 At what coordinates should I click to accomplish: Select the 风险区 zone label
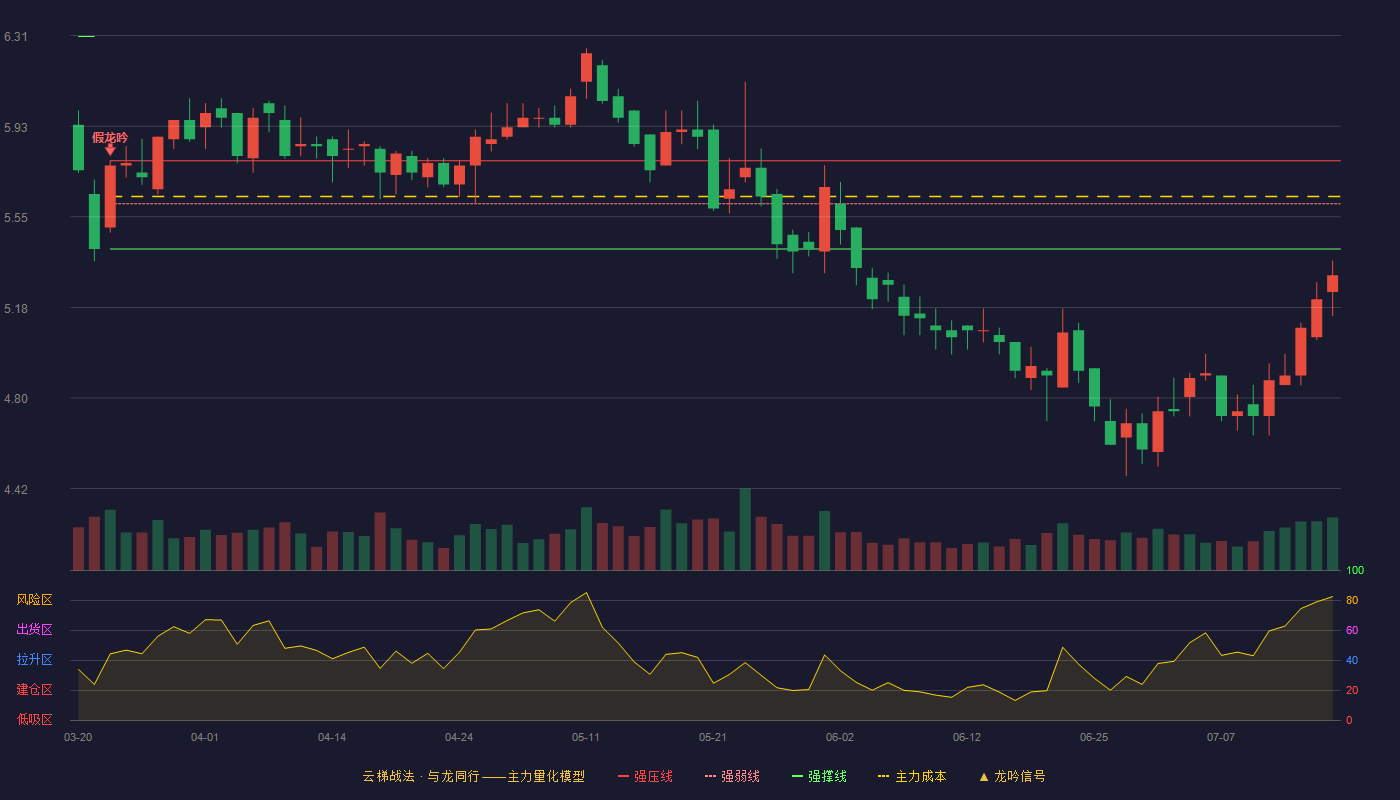pyautogui.click(x=34, y=600)
